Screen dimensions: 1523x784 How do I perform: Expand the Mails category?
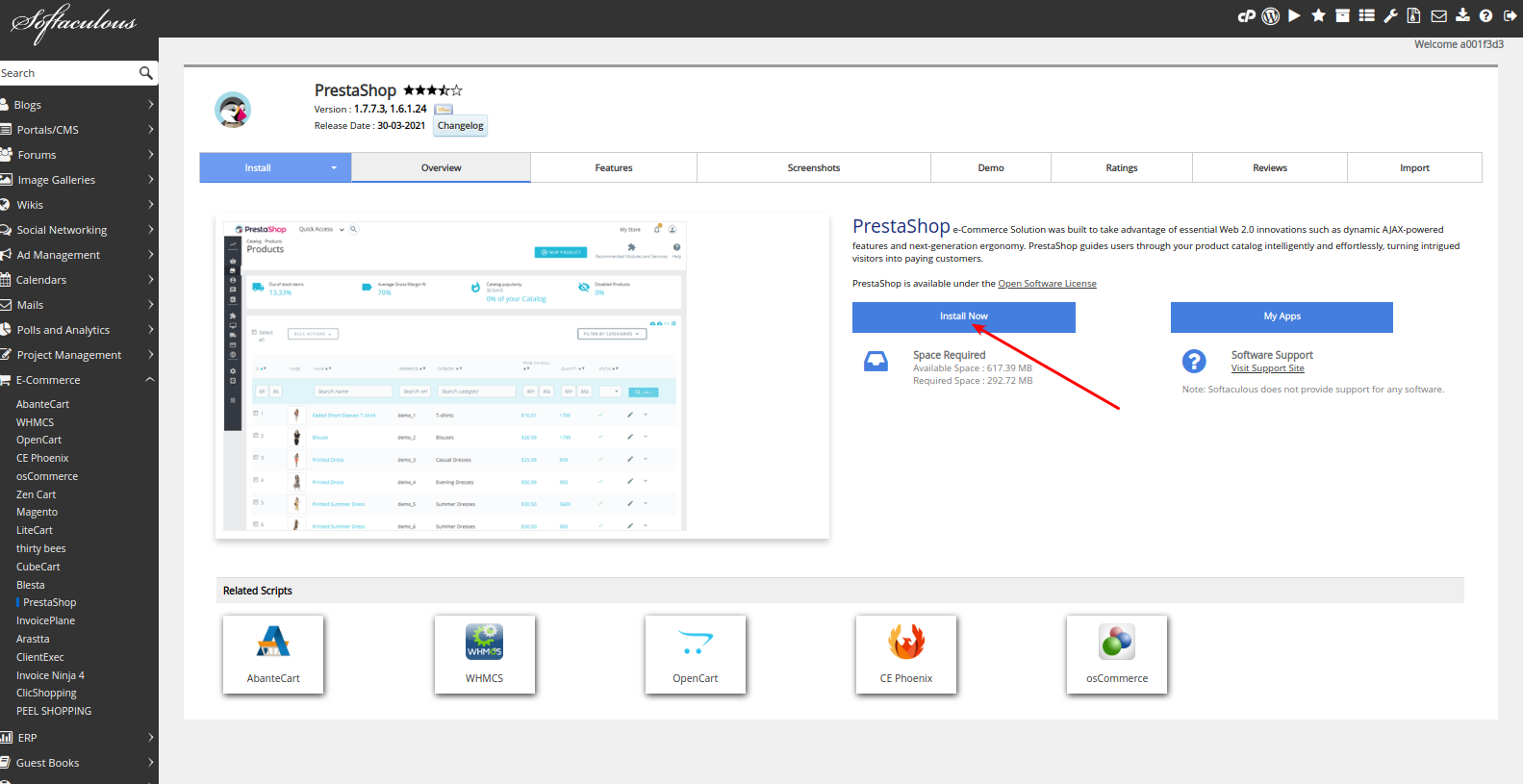click(79, 305)
